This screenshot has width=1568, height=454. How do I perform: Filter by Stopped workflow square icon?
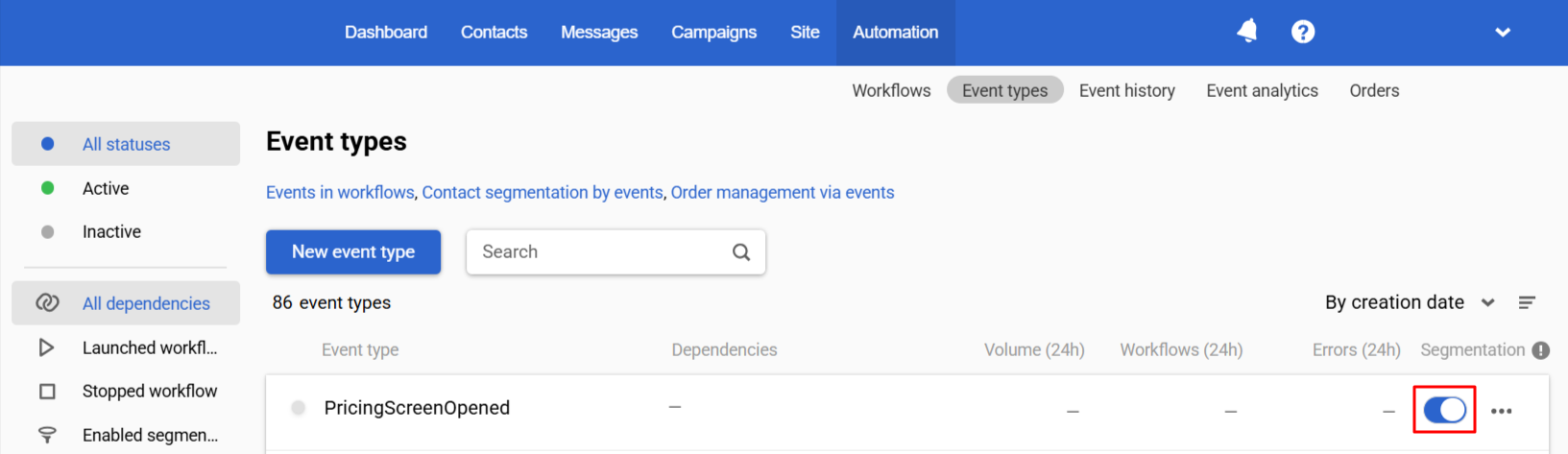47,392
